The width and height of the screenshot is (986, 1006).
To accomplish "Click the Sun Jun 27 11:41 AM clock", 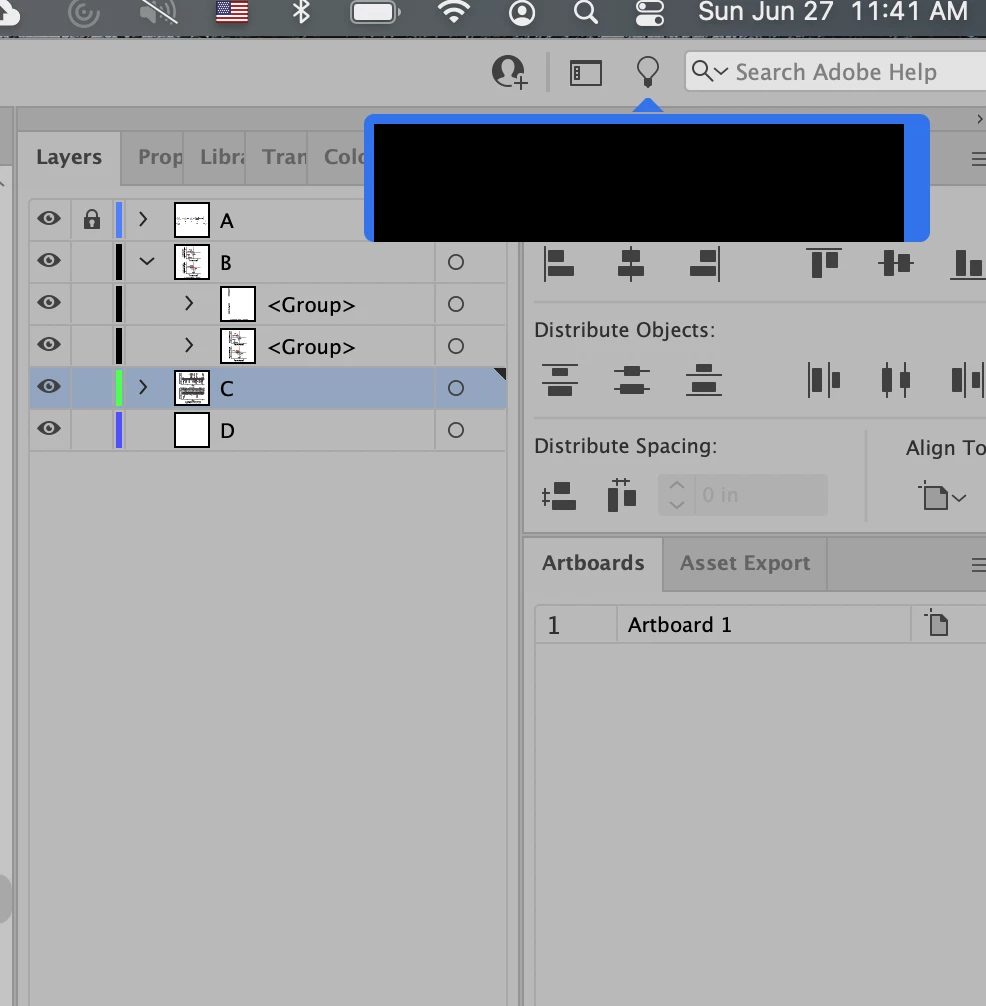I will tap(833, 12).
